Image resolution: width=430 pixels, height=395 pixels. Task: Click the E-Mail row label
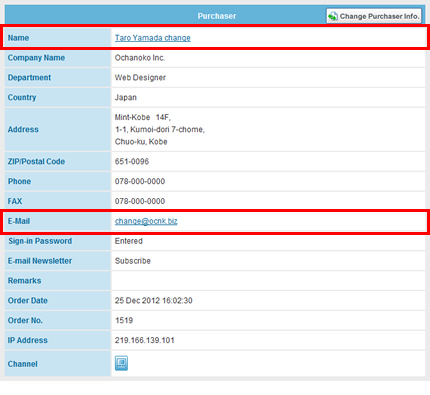pos(19,221)
